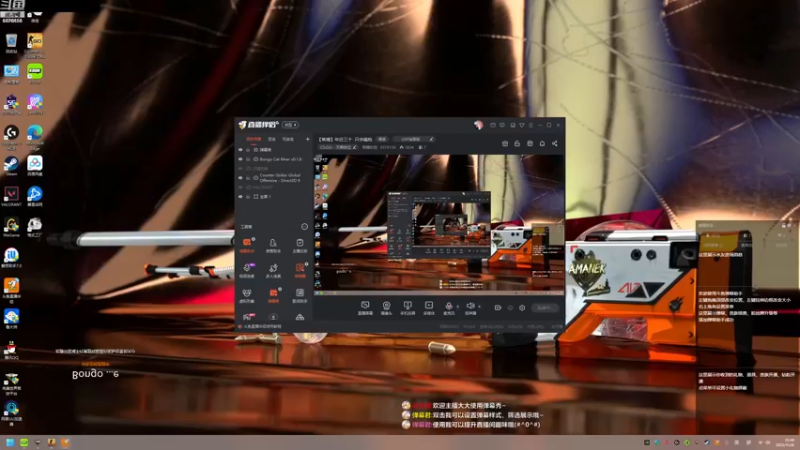Switch to the third scene tab in Livehime
The height and width of the screenshot is (450, 800).
point(288,139)
